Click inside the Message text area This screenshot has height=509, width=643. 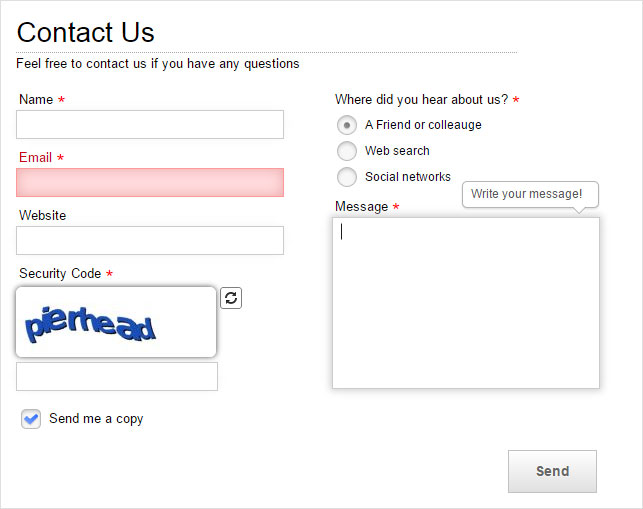pyautogui.click(x=466, y=303)
